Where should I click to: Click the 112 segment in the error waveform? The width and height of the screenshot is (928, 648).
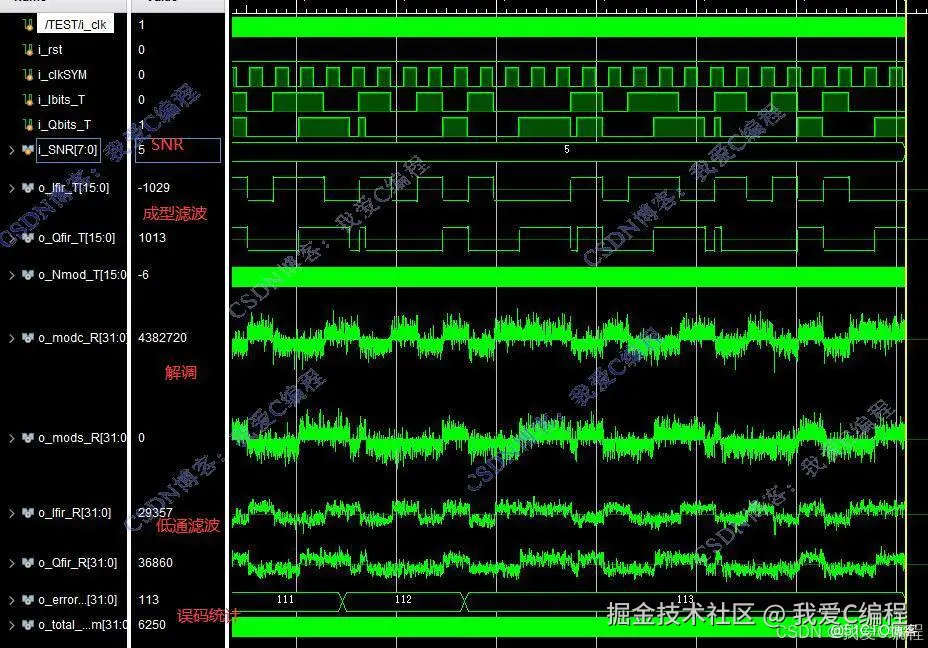(402, 599)
